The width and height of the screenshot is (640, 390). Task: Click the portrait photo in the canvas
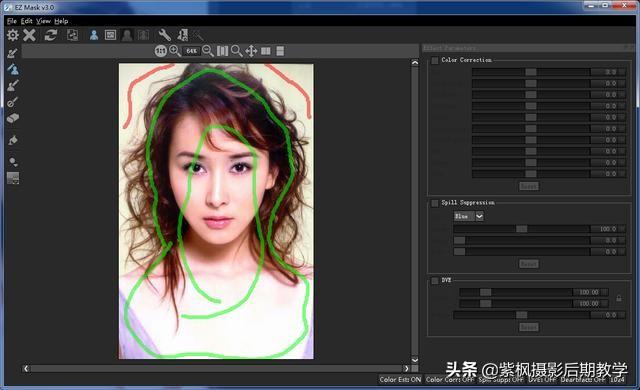[x=216, y=211]
